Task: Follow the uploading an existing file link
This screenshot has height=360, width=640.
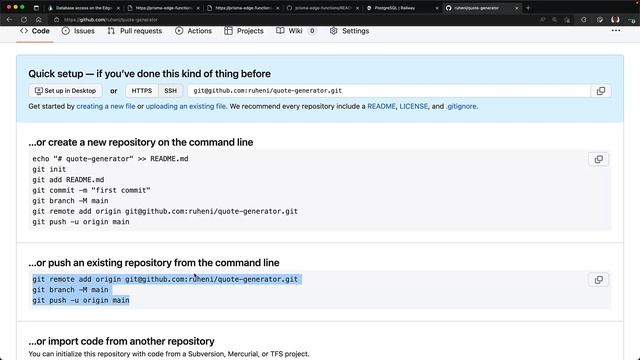Action: pos(186,106)
